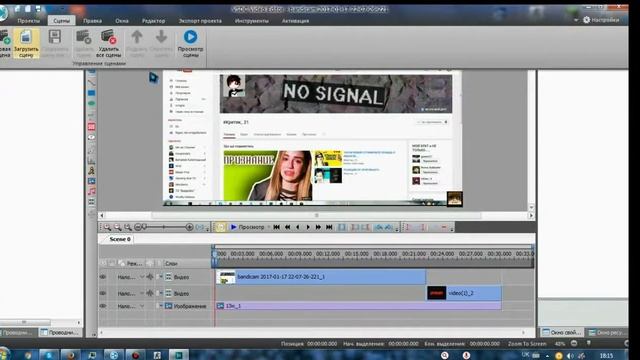Select the animation figure tool in the side toolbar

91,171
